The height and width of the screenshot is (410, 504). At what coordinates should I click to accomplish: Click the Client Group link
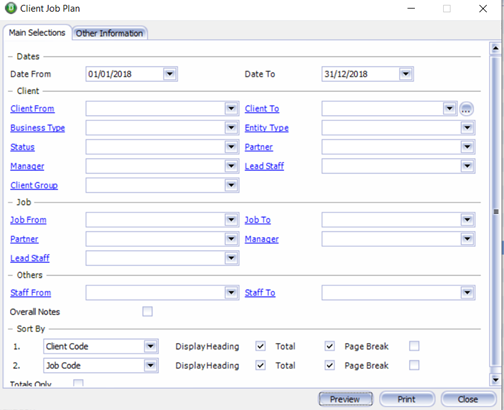34,185
